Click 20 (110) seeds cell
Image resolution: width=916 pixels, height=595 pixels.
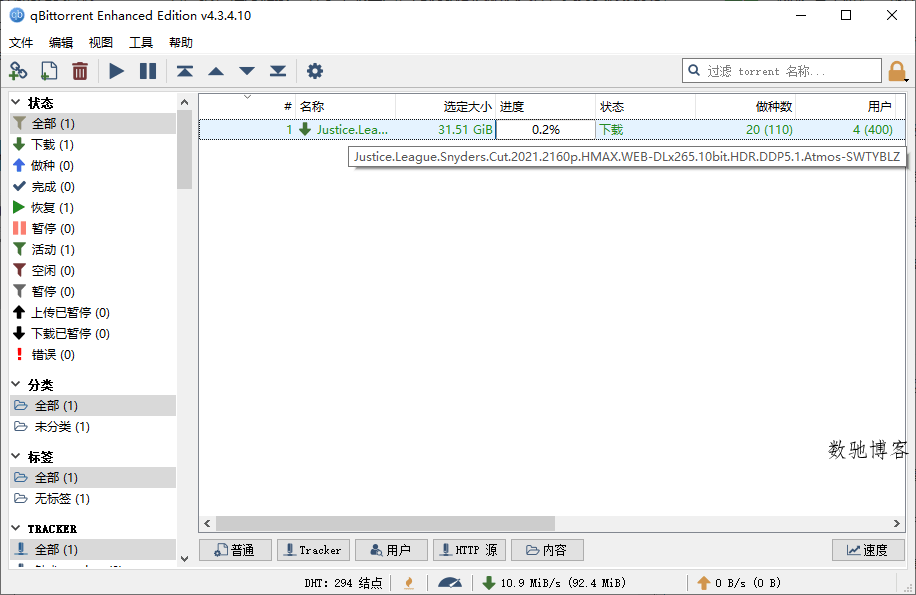[745, 129]
